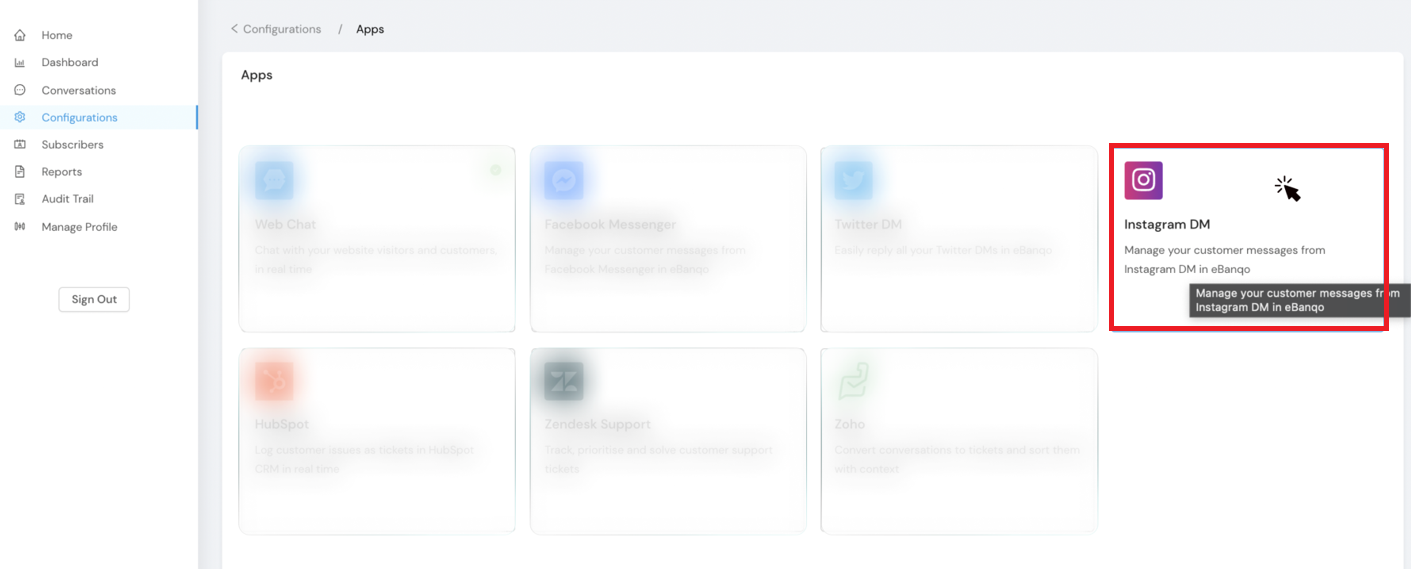The width and height of the screenshot is (1411, 569).
Task: Click the Facebook Messenger app icon
Action: click(564, 181)
